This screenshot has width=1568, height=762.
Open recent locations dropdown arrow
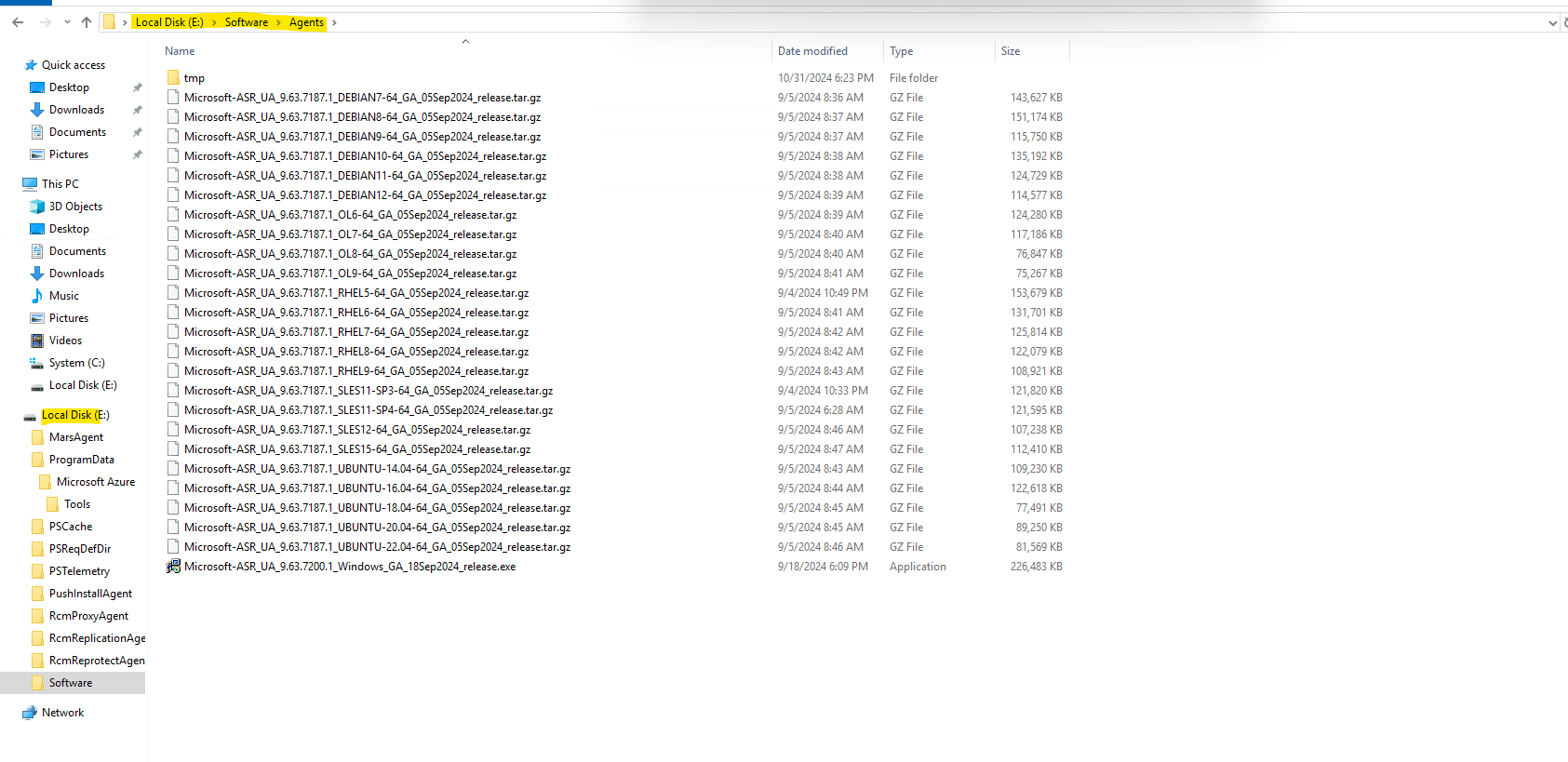(x=67, y=22)
